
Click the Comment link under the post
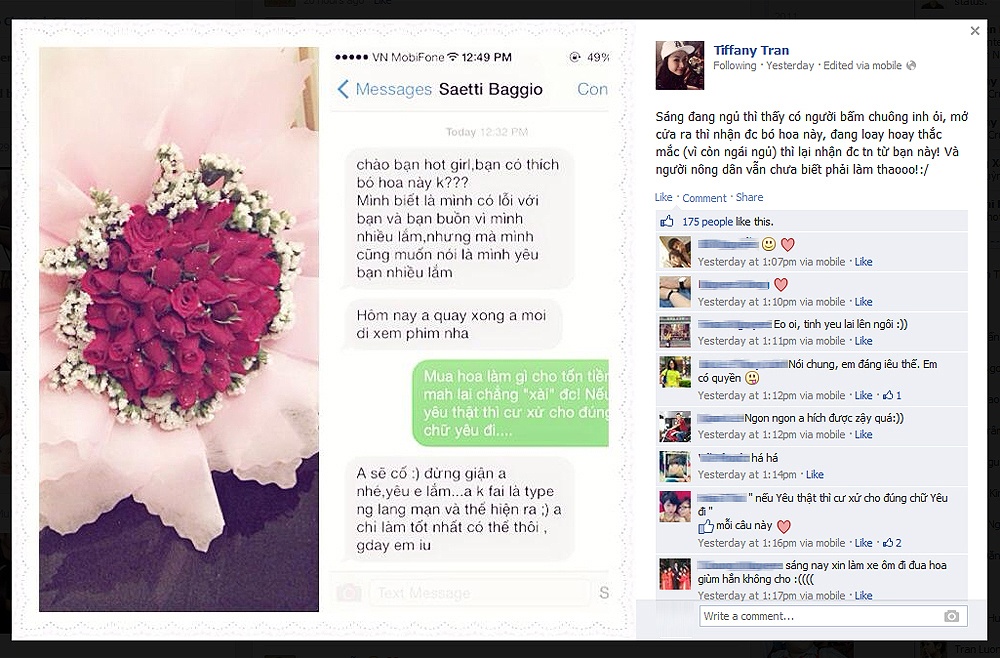click(704, 198)
